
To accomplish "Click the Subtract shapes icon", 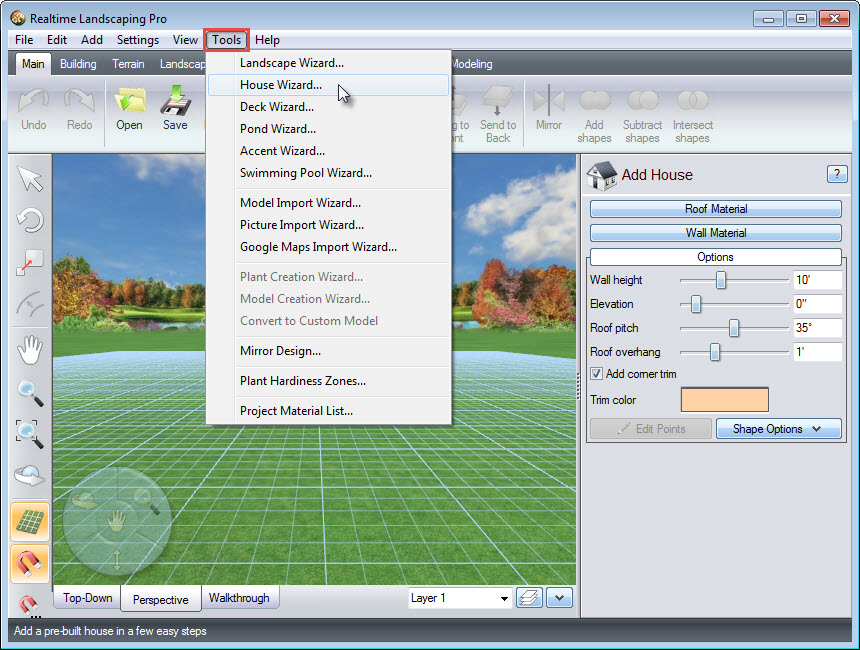I will tap(642, 100).
